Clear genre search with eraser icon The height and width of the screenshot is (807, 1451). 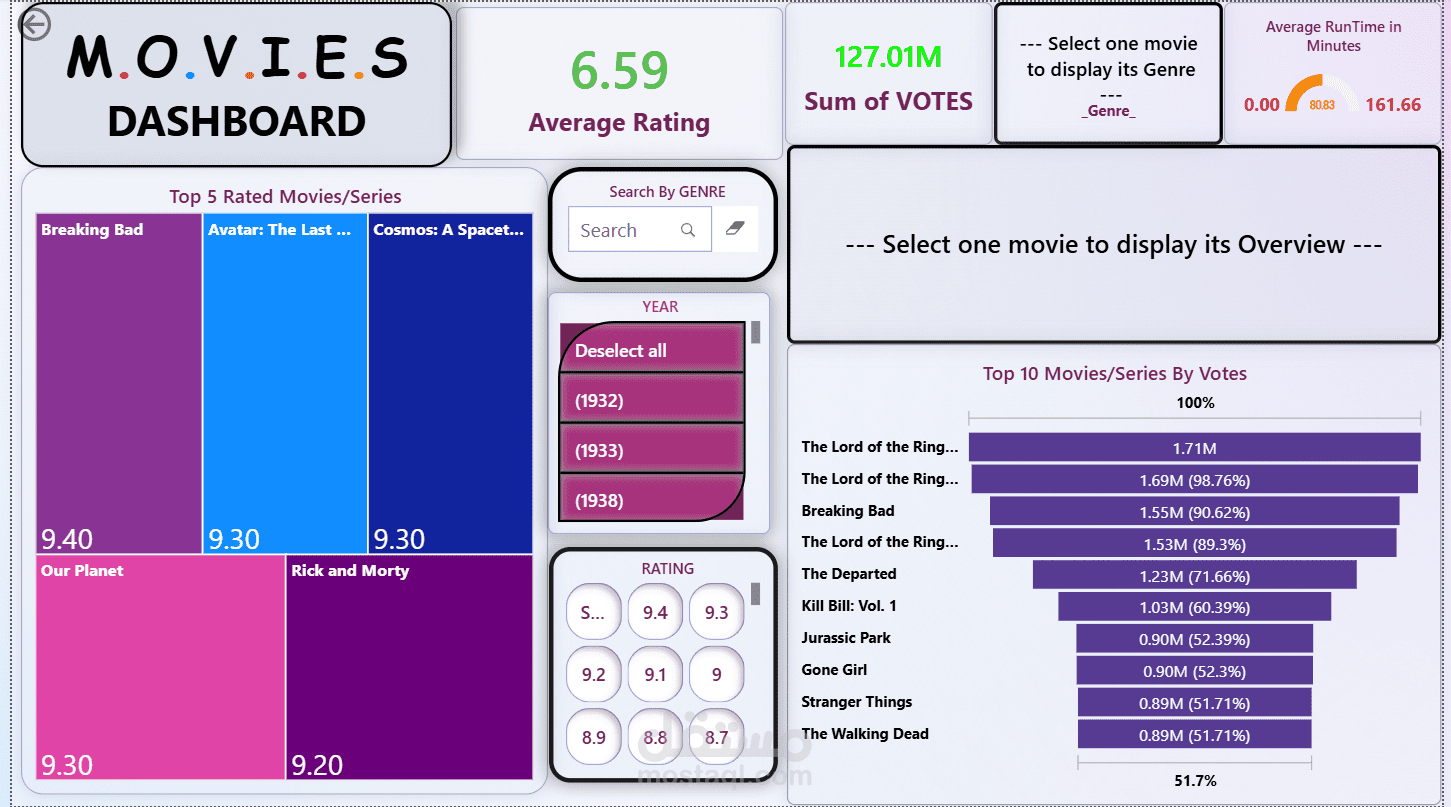(x=735, y=229)
